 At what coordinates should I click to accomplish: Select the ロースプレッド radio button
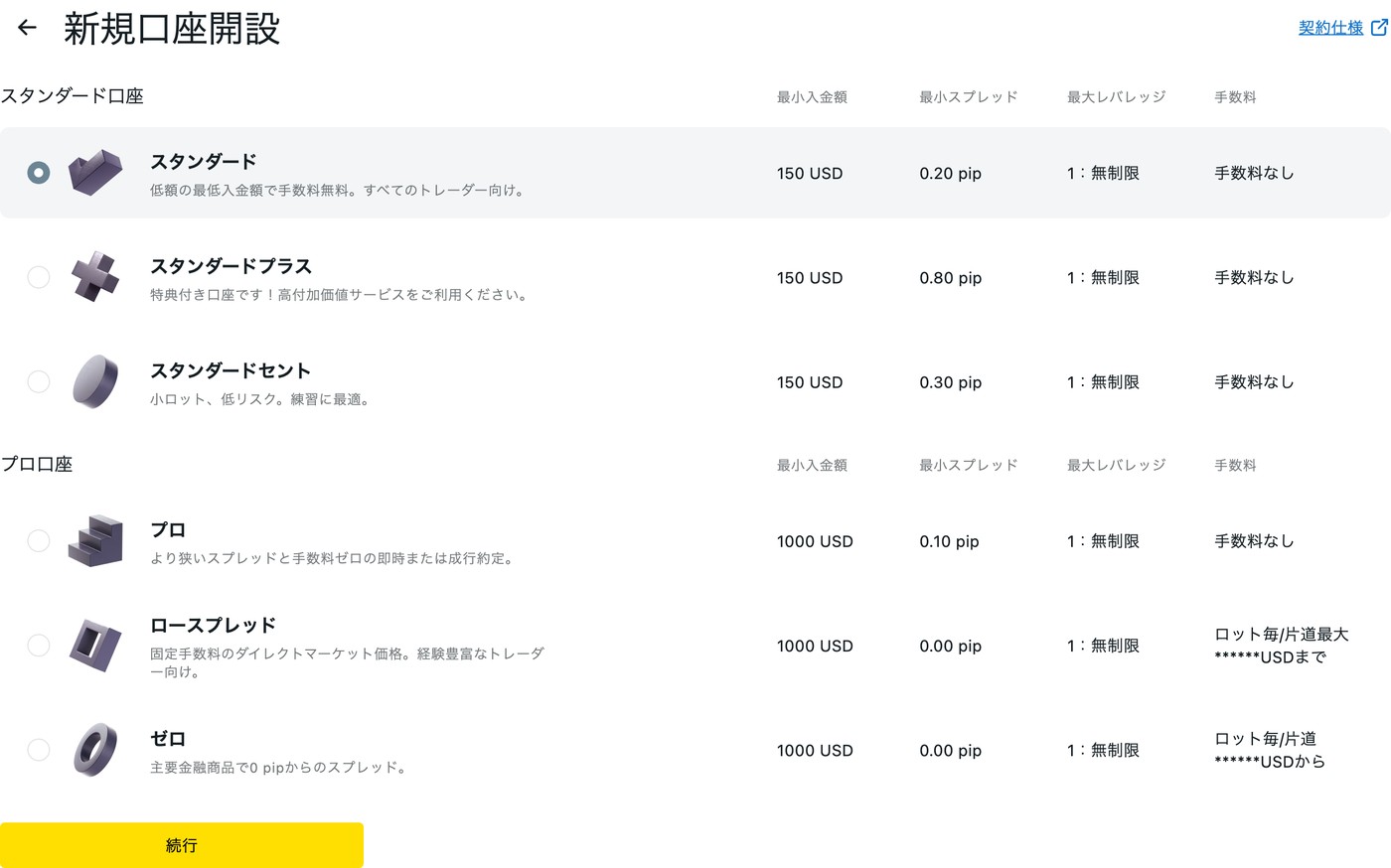pos(39,646)
